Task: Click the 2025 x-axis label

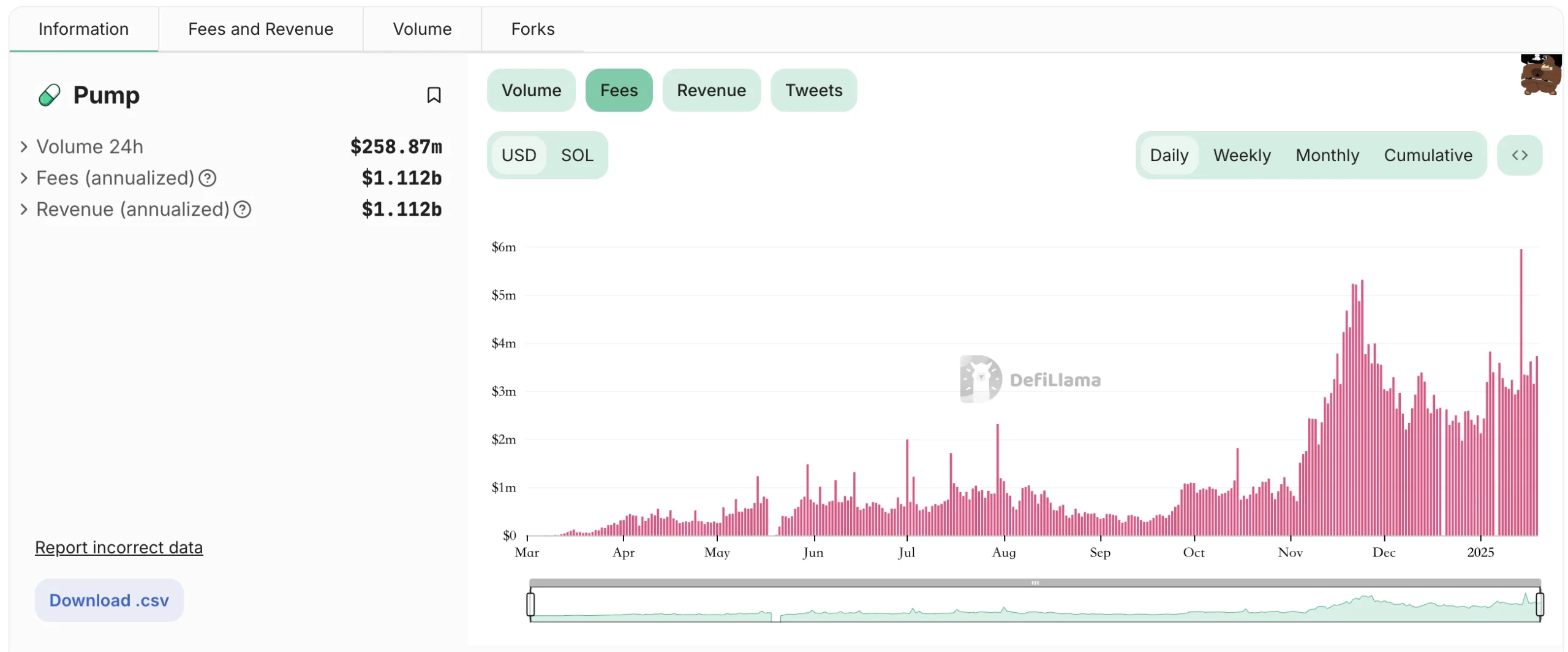Action: click(x=1480, y=553)
